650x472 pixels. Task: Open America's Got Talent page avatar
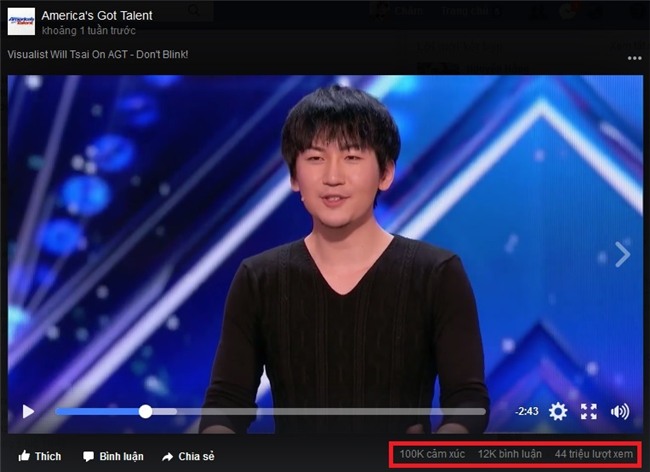click(21, 21)
